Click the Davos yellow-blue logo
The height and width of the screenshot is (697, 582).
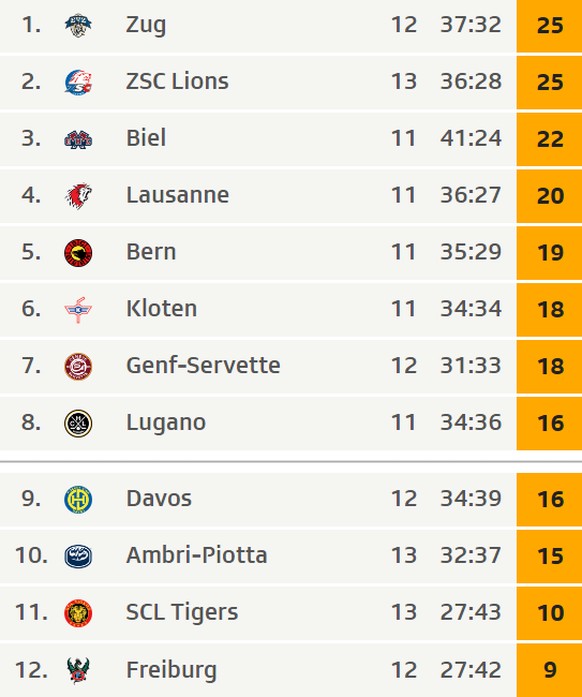tap(78, 499)
